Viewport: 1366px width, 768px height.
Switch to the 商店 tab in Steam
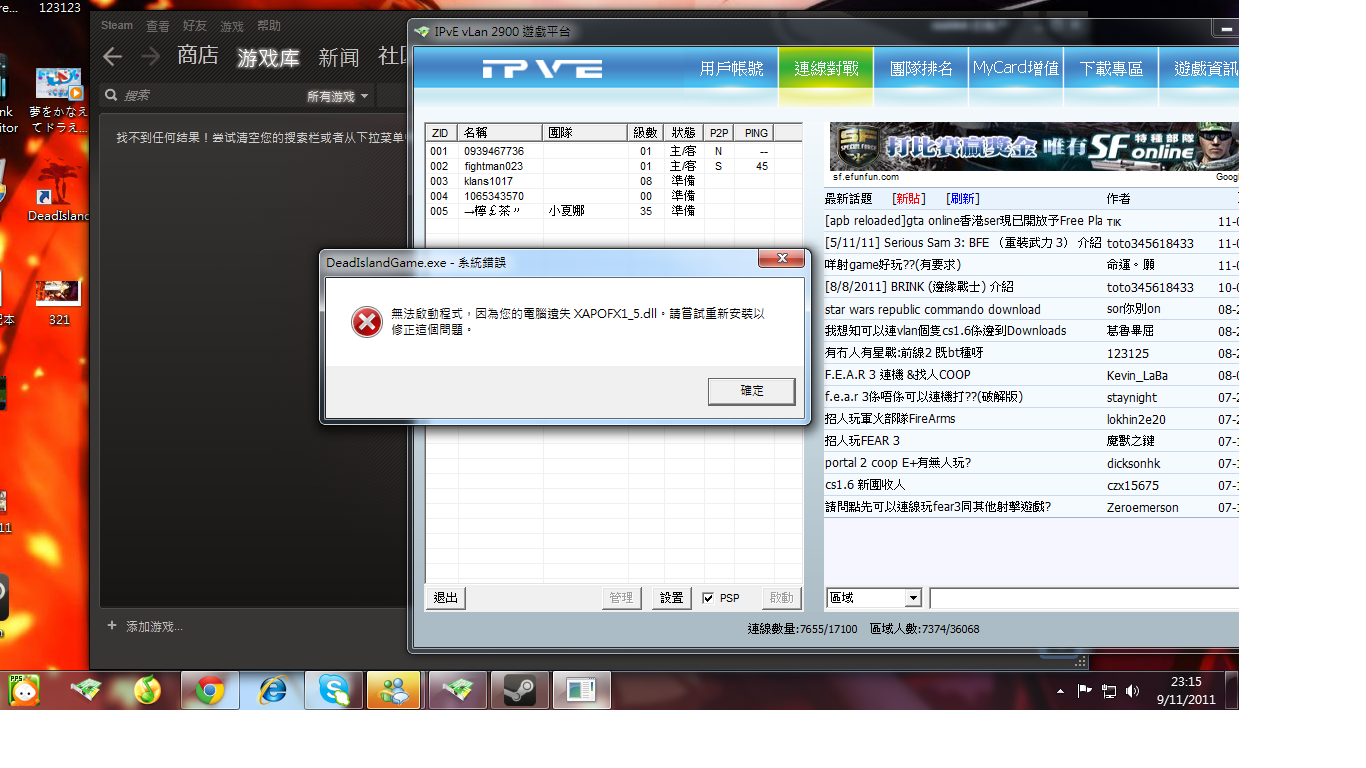[x=198, y=56]
